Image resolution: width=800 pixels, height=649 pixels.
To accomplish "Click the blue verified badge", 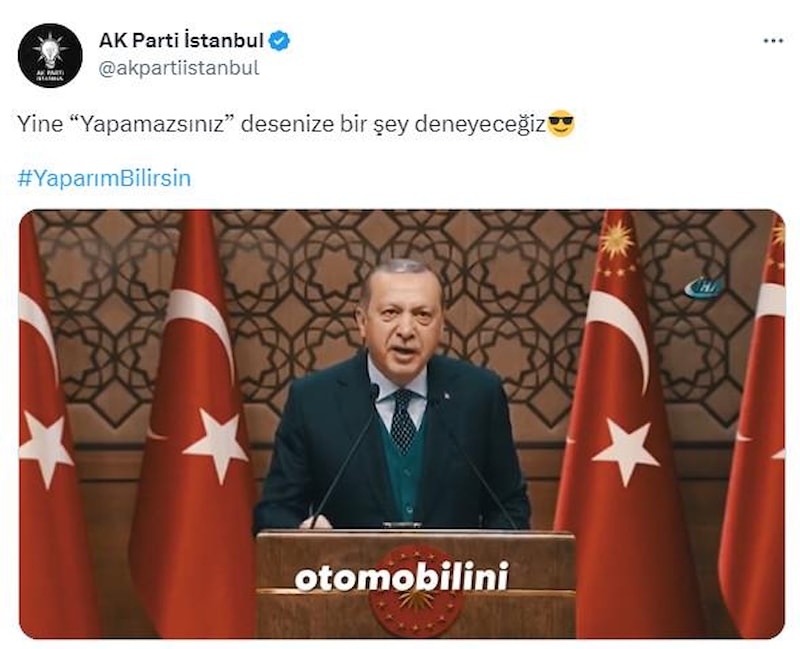I will [x=280, y=41].
